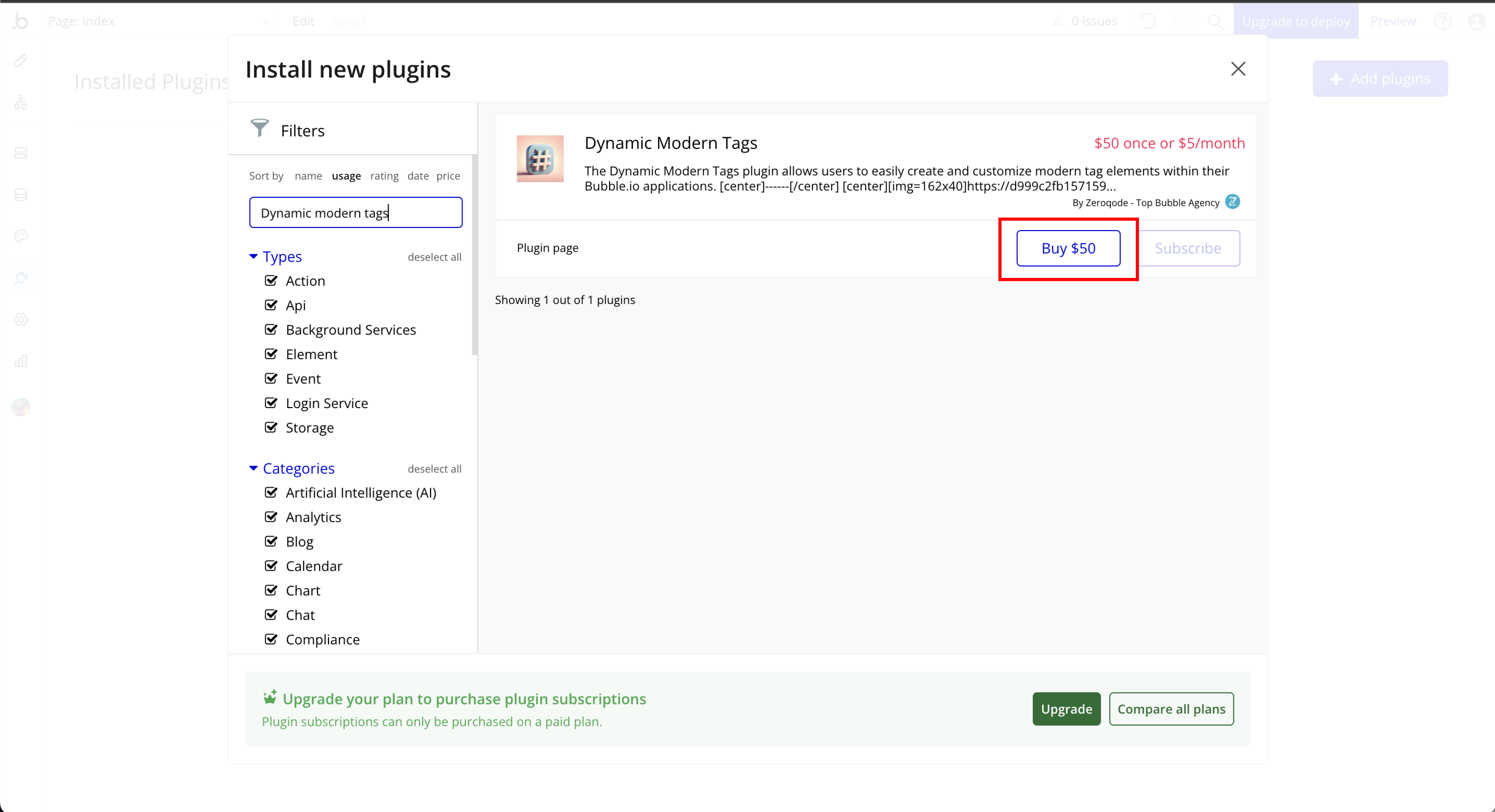
Task: Sort plugins by price
Action: coord(448,176)
